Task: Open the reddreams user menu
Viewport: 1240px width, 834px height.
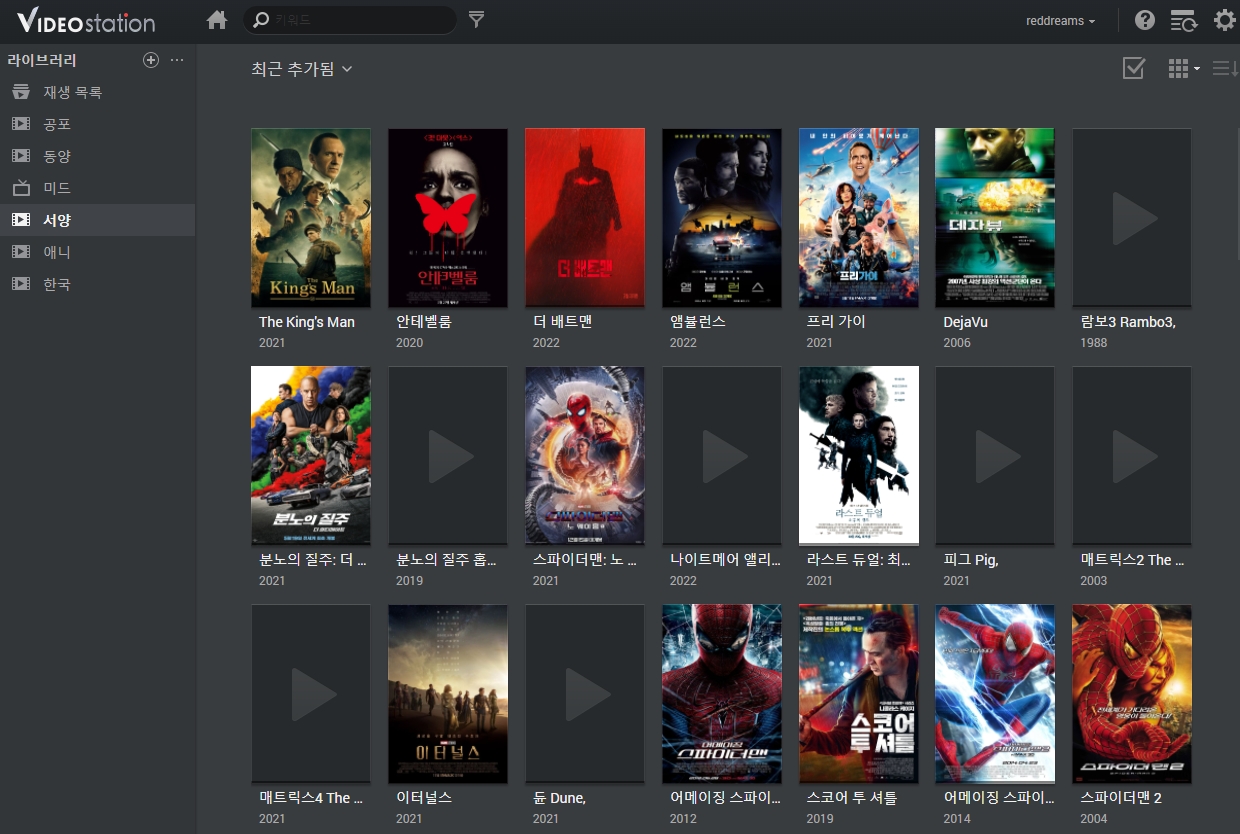Action: point(1060,21)
